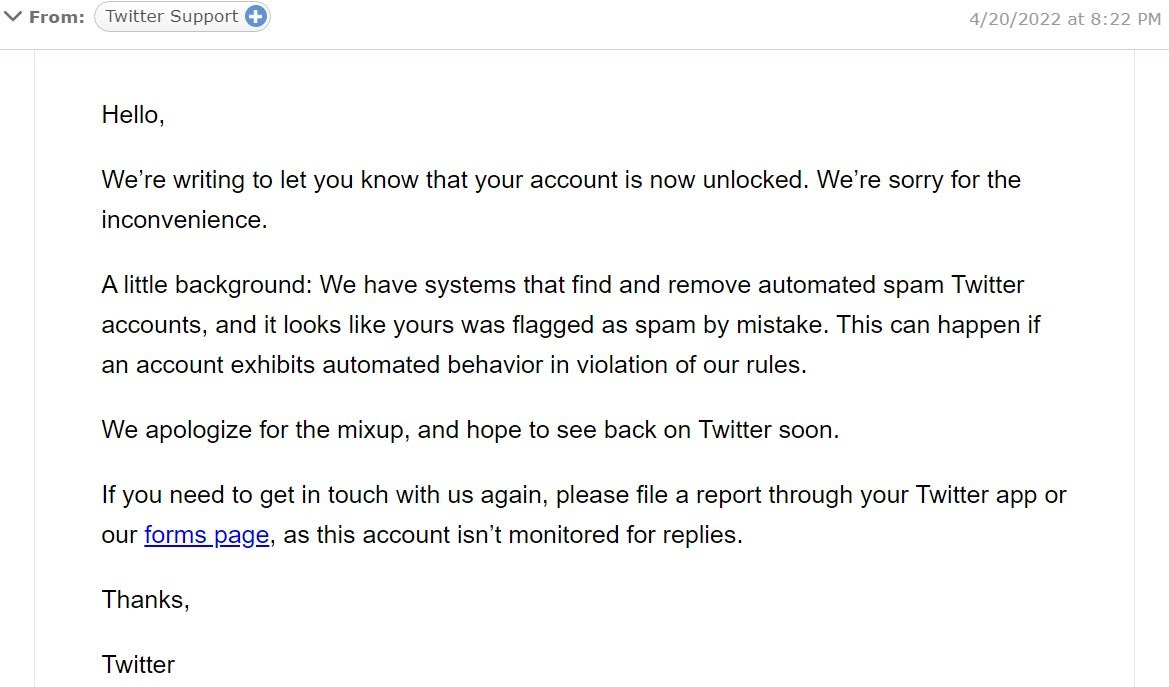Click the blue plus icon to add sender
Screen dimensions: 1169x687
pyautogui.click(x=256, y=17)
